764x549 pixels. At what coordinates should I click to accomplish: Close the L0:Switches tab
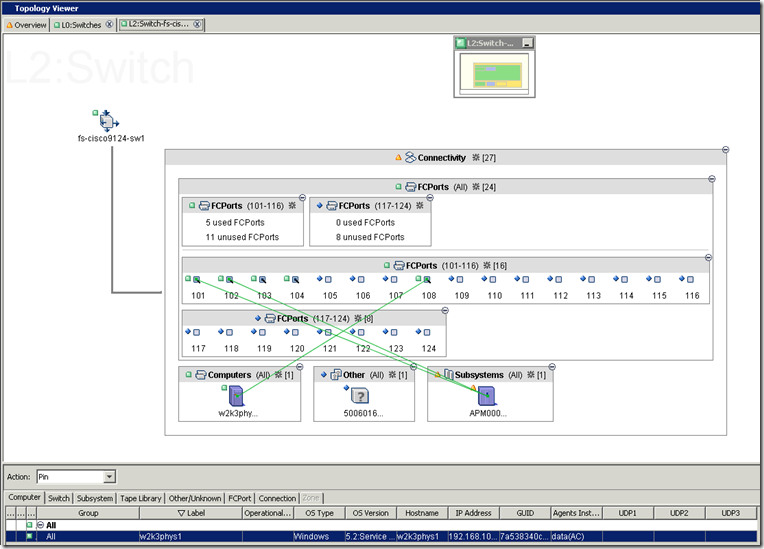point(109,24)
